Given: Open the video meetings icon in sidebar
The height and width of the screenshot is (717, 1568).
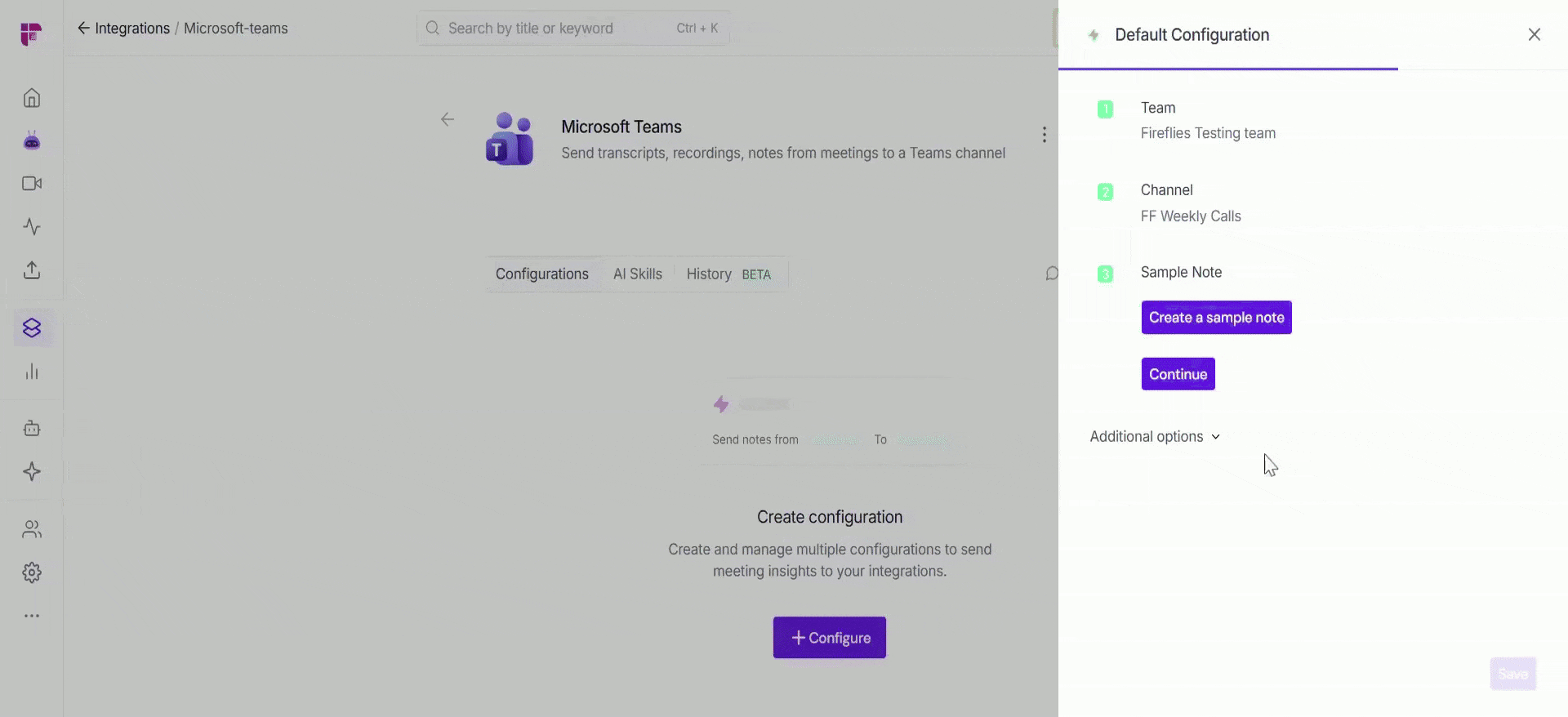Looking at the screenshot, I should [x=32, y=184].
